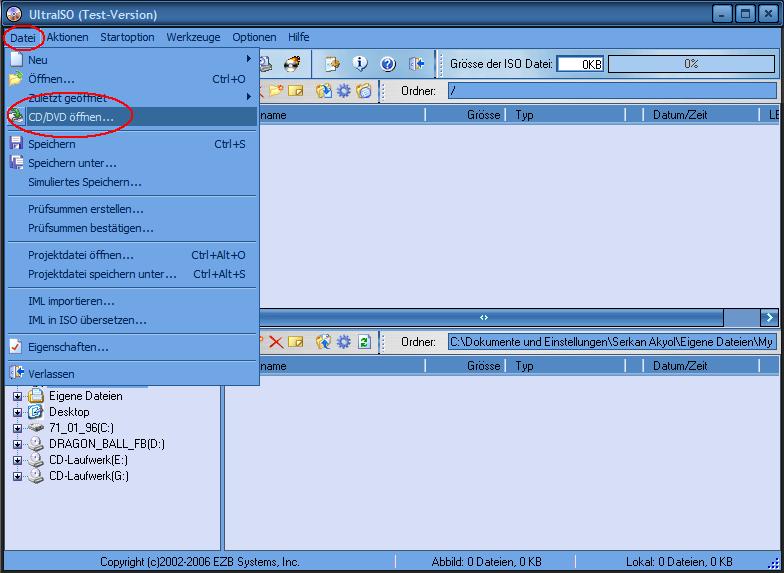
Task: Click new folder icon in ISO pane toolbar
Action: pos(276,90)
